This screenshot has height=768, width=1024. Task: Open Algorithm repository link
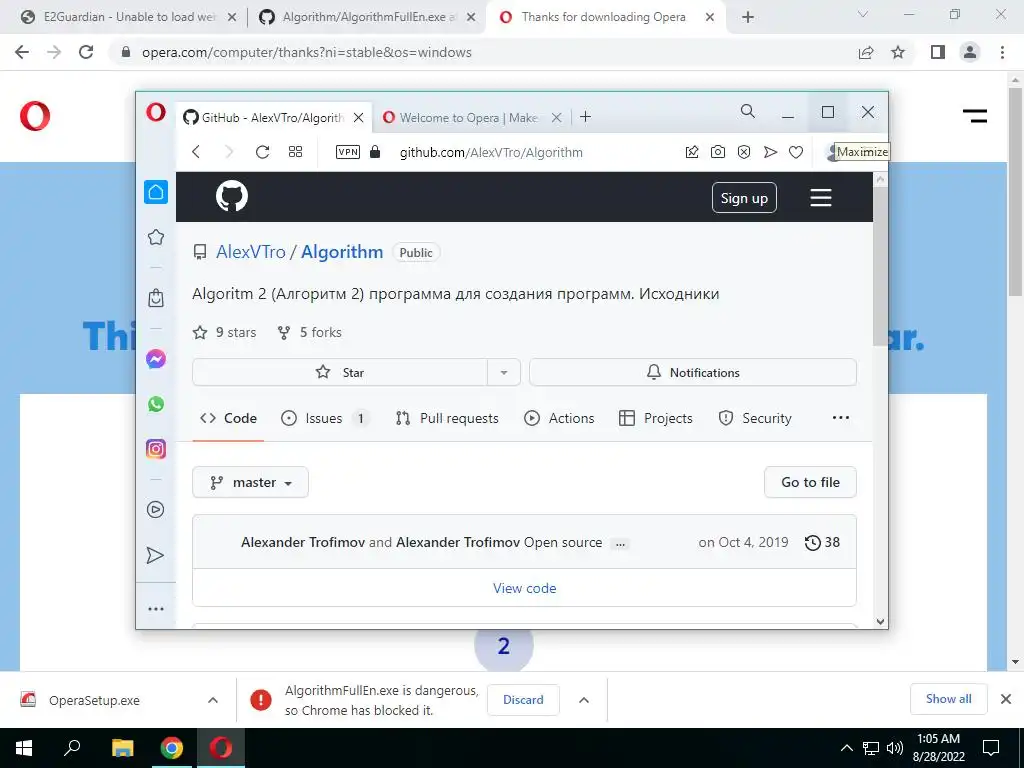coord(342,252)
